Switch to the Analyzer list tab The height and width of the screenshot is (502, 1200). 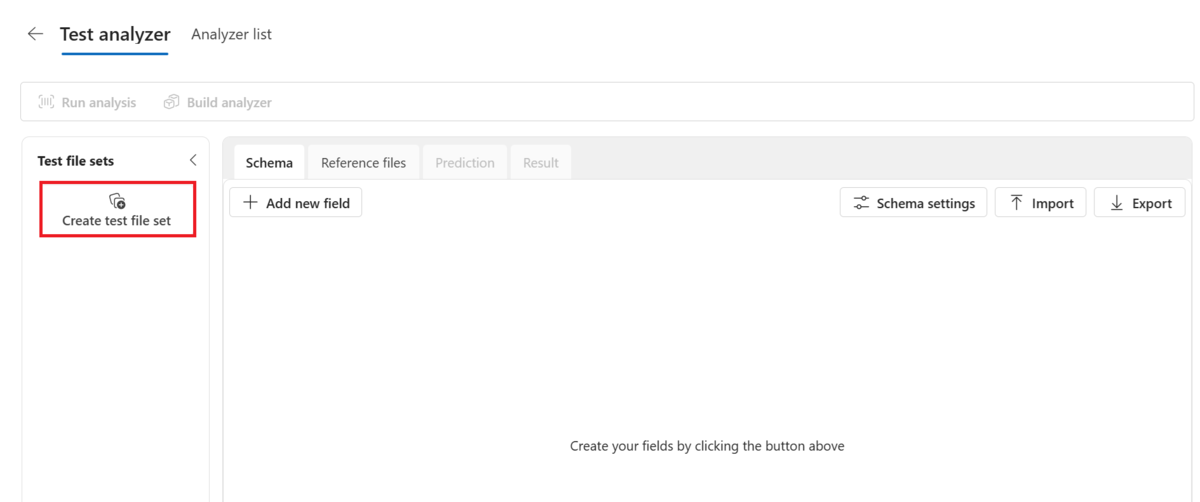point(231,34)
